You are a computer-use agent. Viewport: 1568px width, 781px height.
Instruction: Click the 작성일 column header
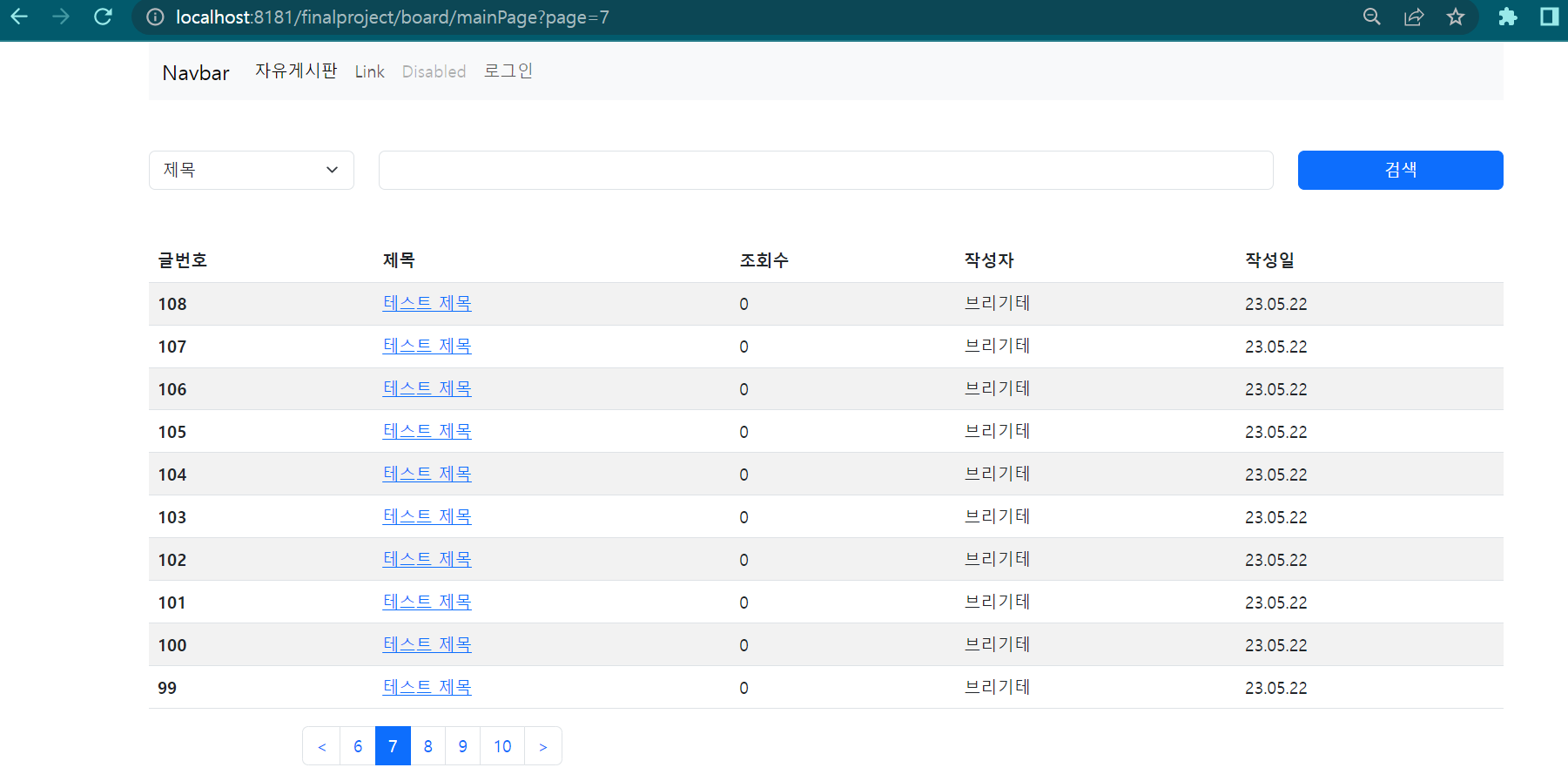[1269, 260]
